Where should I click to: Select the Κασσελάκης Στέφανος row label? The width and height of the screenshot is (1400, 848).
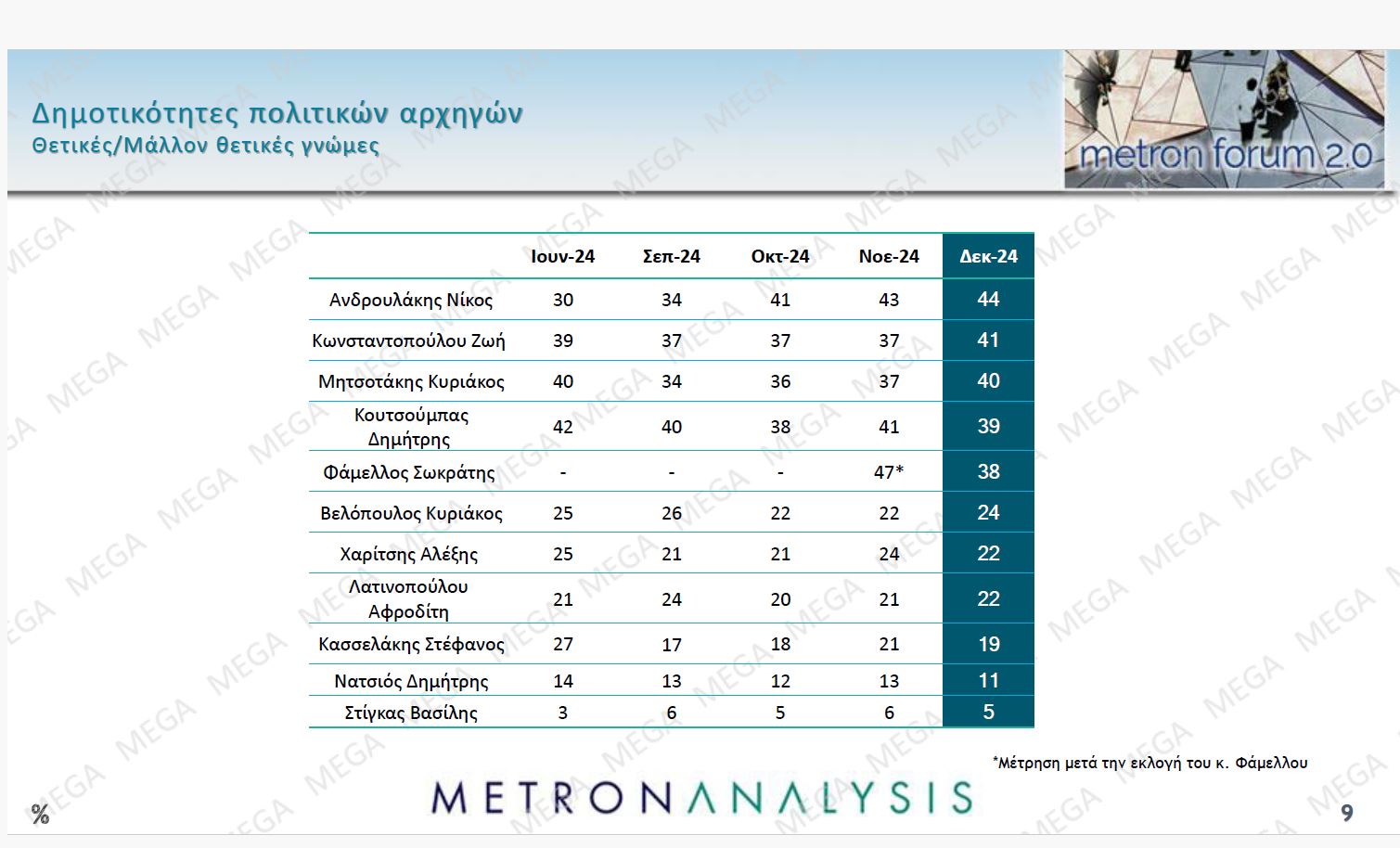(x=410, y=644)
